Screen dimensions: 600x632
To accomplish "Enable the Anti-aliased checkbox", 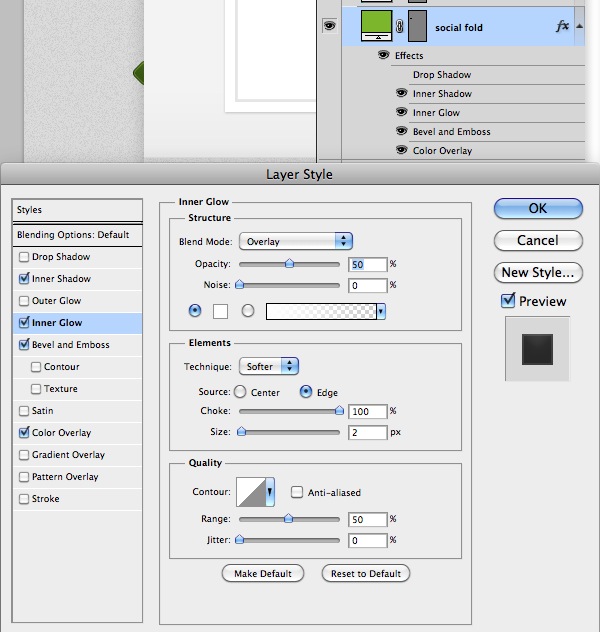I will tap(297, 492).
